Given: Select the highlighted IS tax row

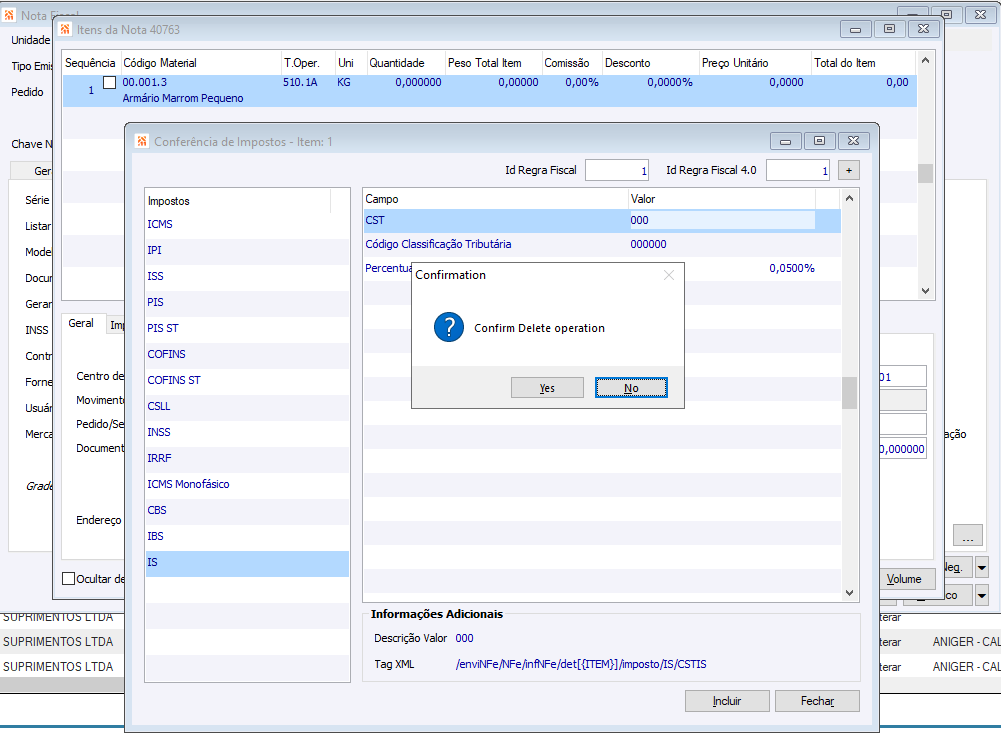Looking at the screenshot, I should coord(247,563).
